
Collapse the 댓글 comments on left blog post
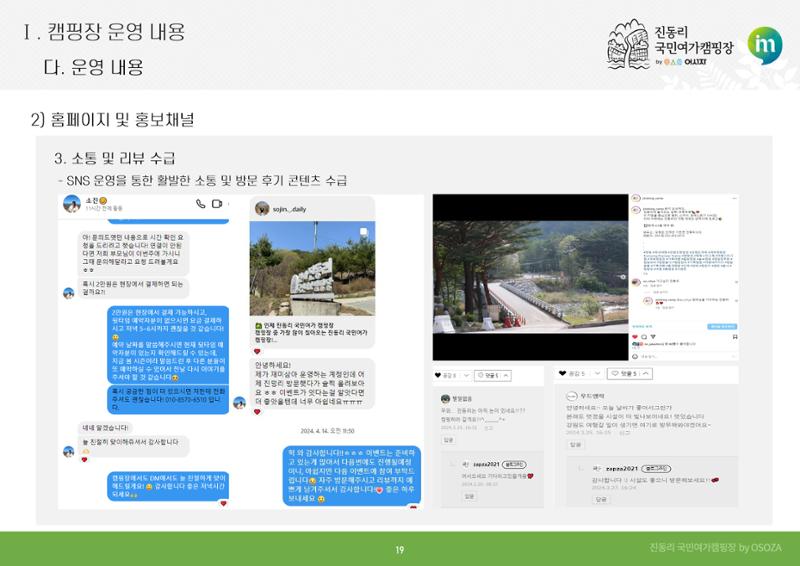(506, 376)
